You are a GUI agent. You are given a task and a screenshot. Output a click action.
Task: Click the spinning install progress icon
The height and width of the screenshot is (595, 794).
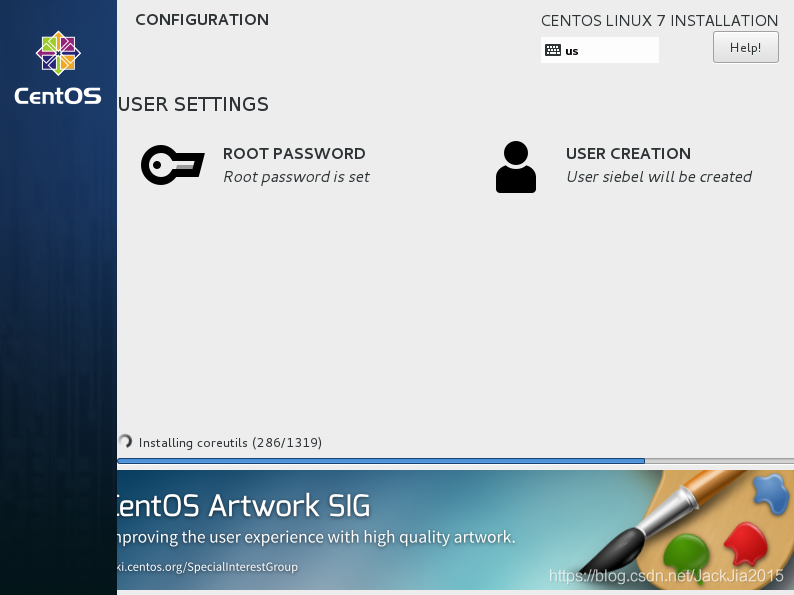point(125,442)
